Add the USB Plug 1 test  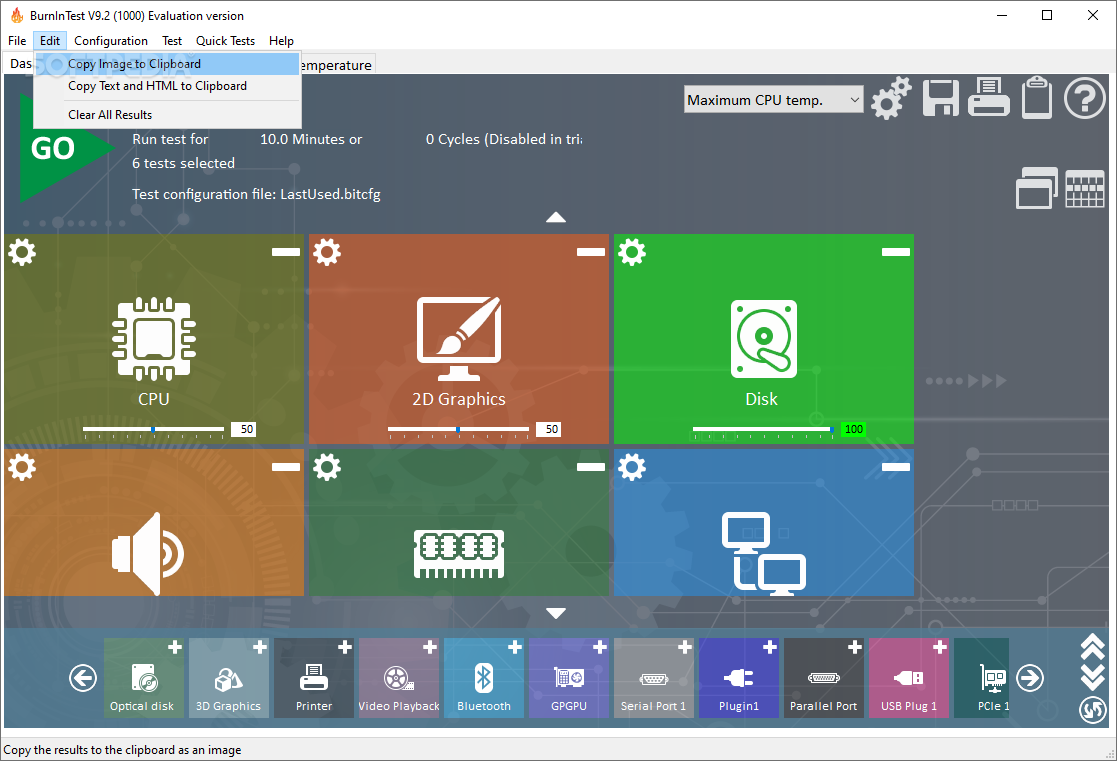[940, 647]
